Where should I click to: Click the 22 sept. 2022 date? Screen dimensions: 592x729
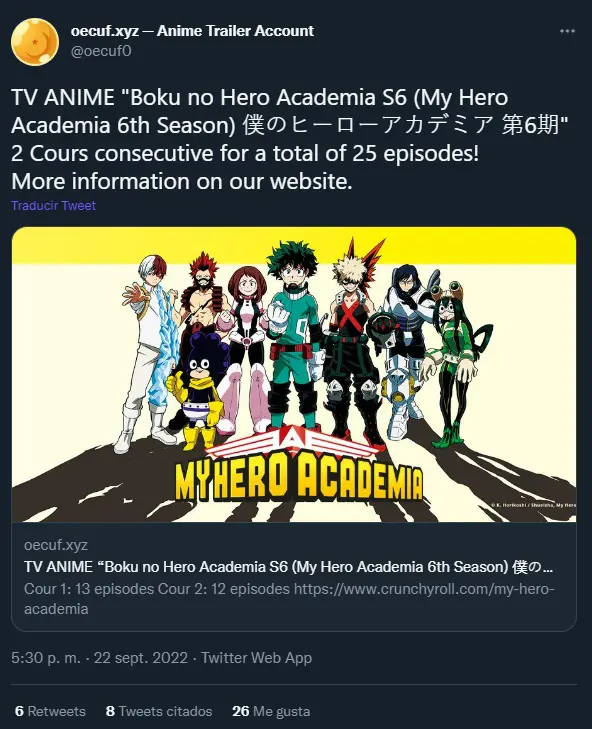tap(141, 658)
